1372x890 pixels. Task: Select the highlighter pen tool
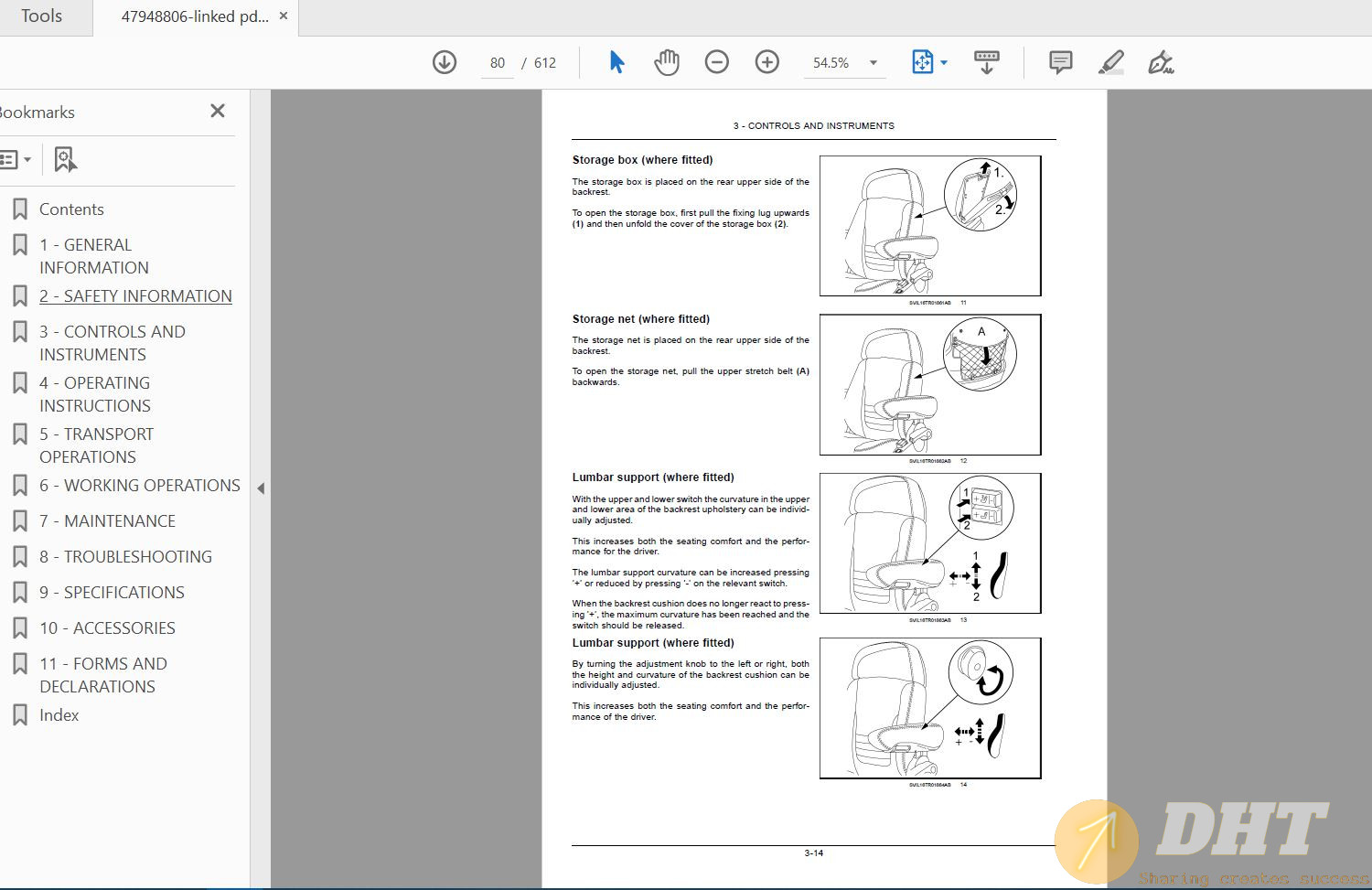point(1110,62)
